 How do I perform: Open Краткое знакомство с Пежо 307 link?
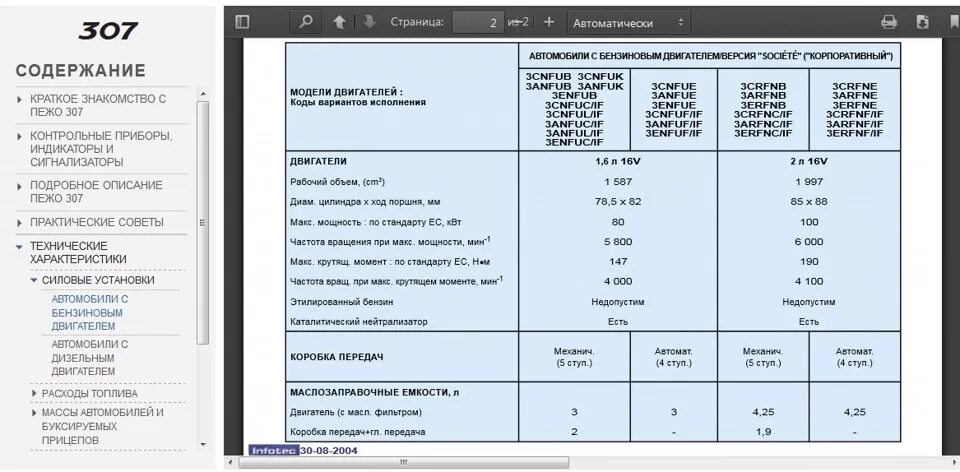point(98,105)
